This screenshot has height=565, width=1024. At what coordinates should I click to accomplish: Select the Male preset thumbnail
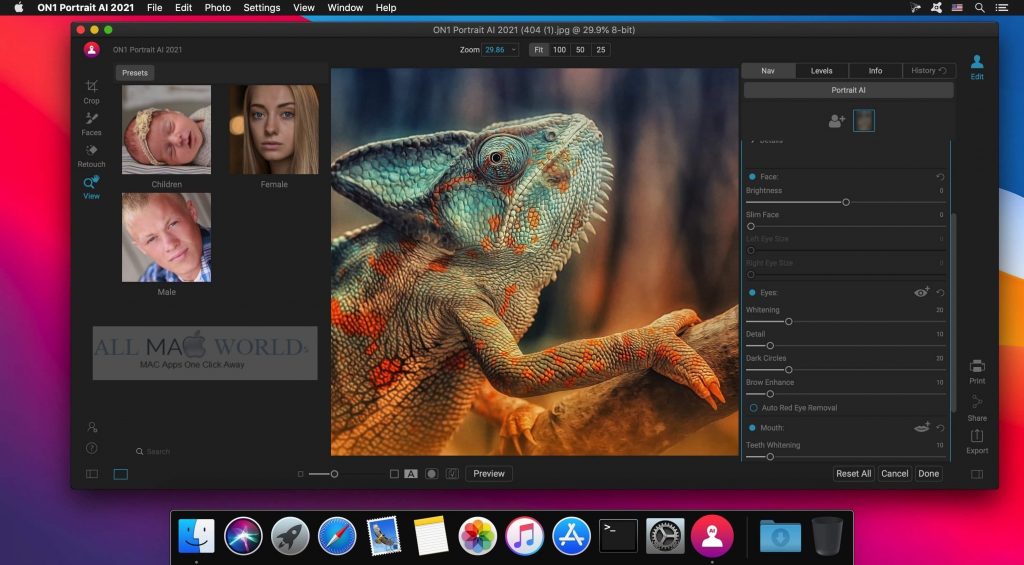167,237
